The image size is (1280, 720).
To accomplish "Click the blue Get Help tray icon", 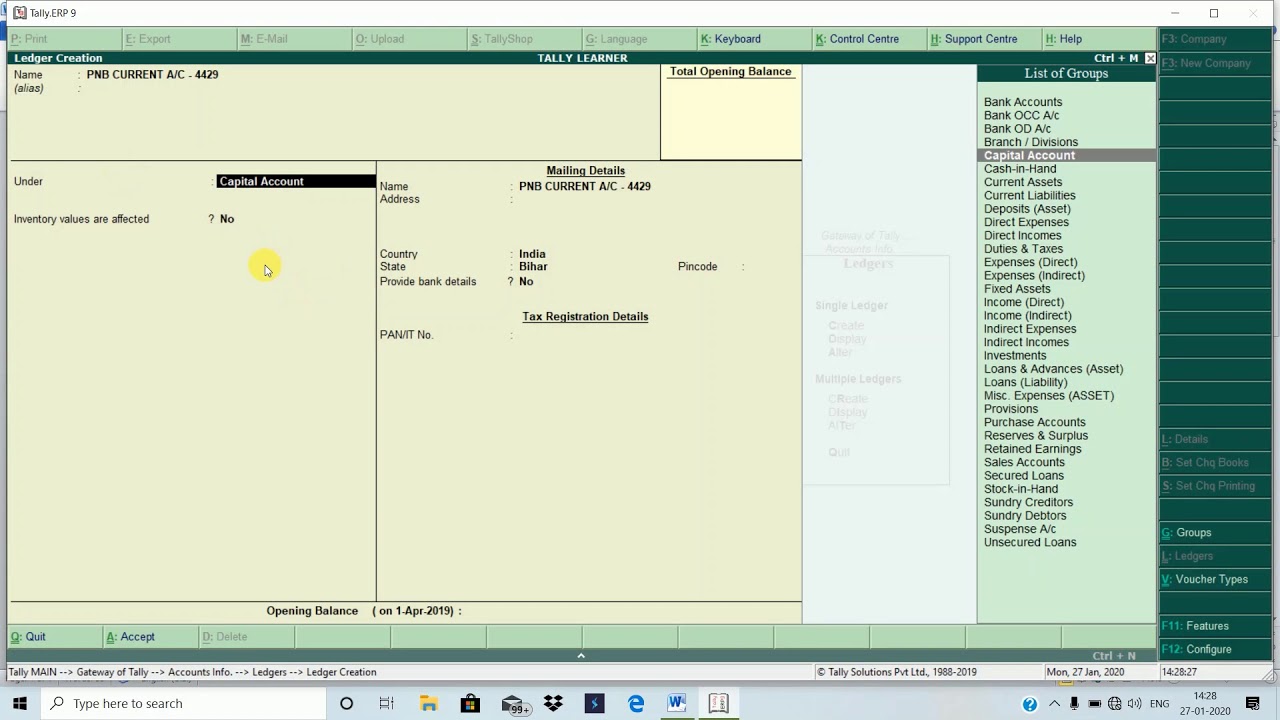I will pyautogui.click(x=1029, y=704).
